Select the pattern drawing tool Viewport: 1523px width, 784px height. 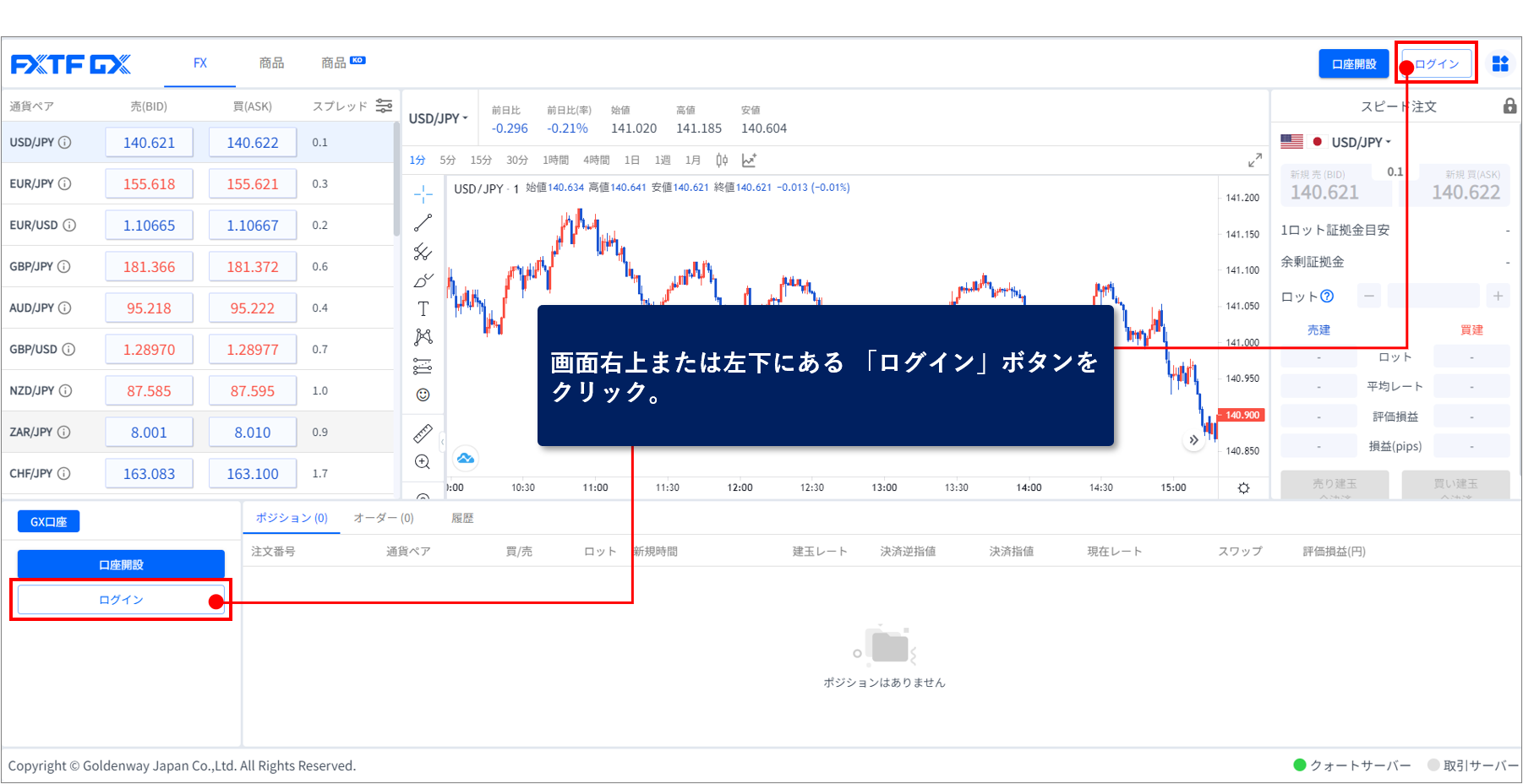(423, 337)
